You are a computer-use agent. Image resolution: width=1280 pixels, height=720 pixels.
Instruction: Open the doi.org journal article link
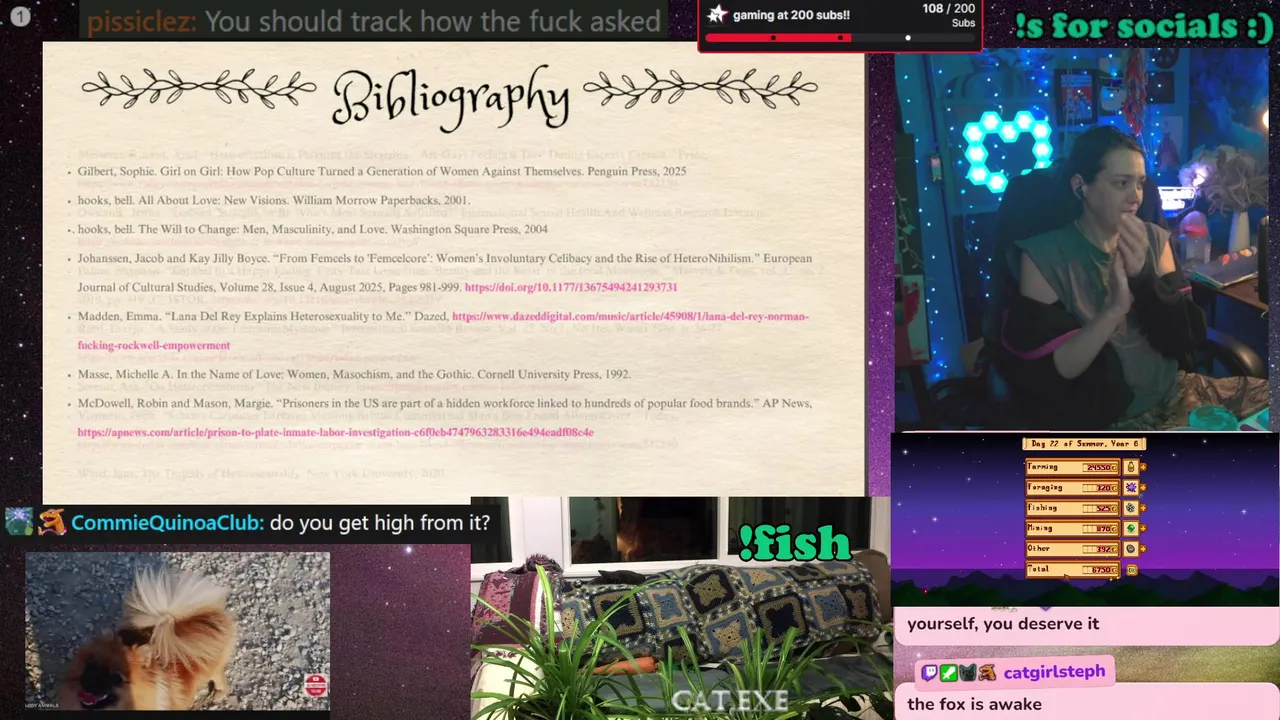pos(571,288)
